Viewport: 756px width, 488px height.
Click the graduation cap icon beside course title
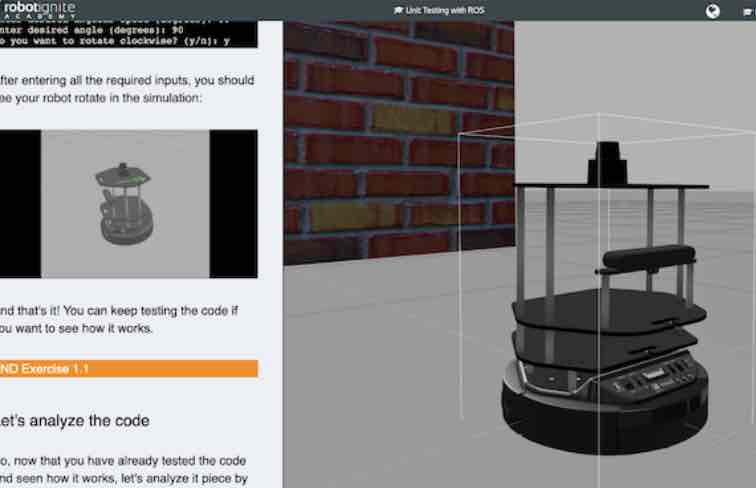pyautogui.click(x=398, y=11)
